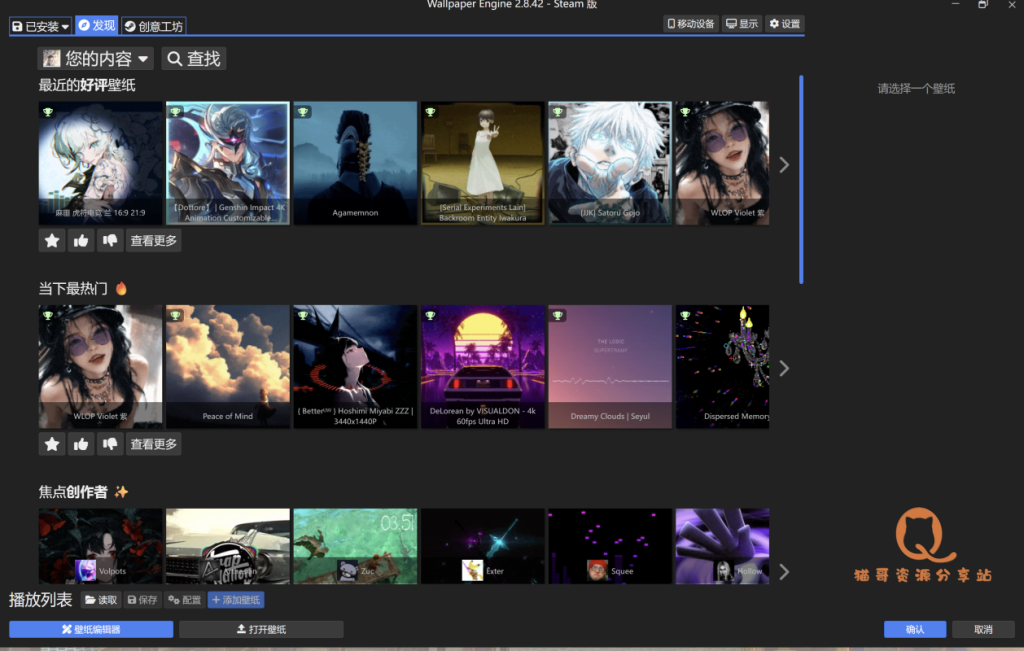Select the DeLorean by VISUALDON wallpaper
Screen dimensions: 1024x651
pos(483,367)
